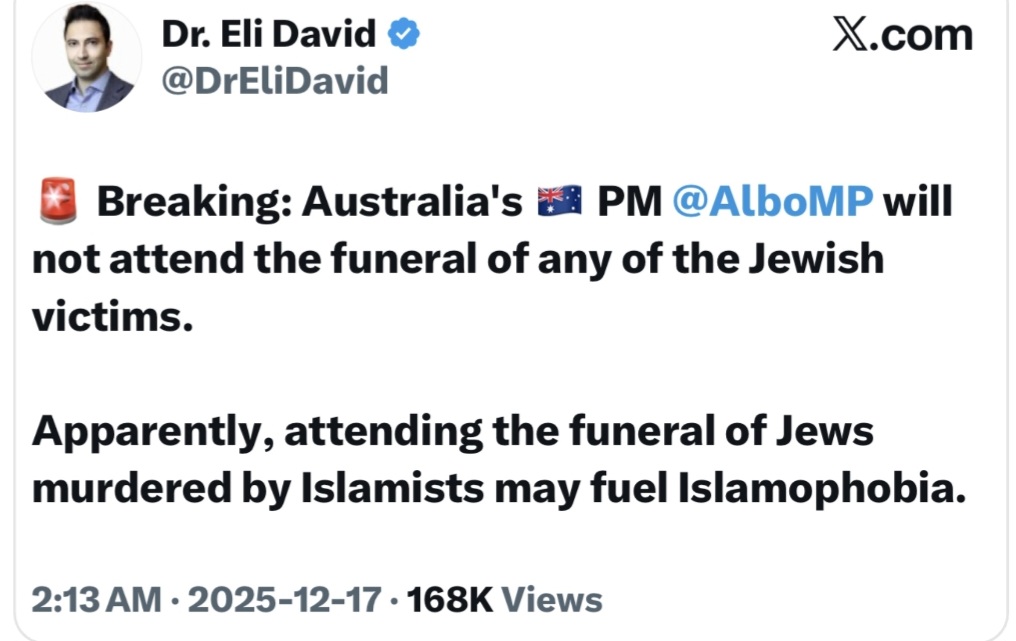Open the @AlboMP mention link

[x=773, y=203]
